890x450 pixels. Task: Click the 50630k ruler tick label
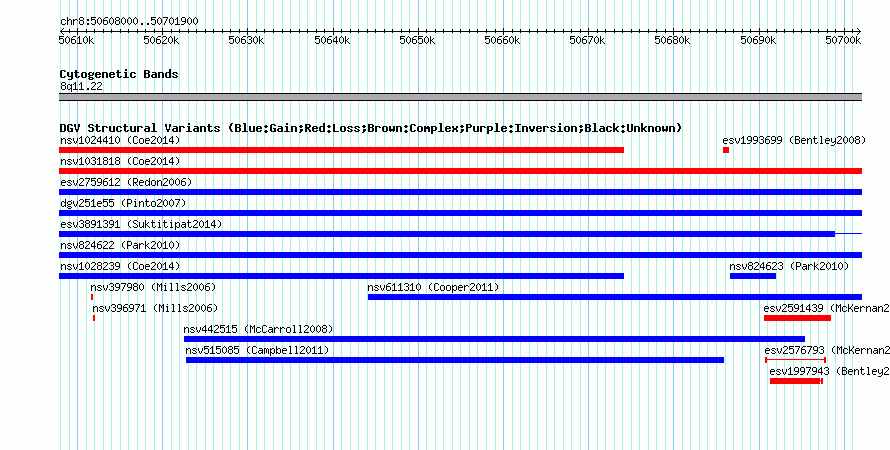coord(246,40)
